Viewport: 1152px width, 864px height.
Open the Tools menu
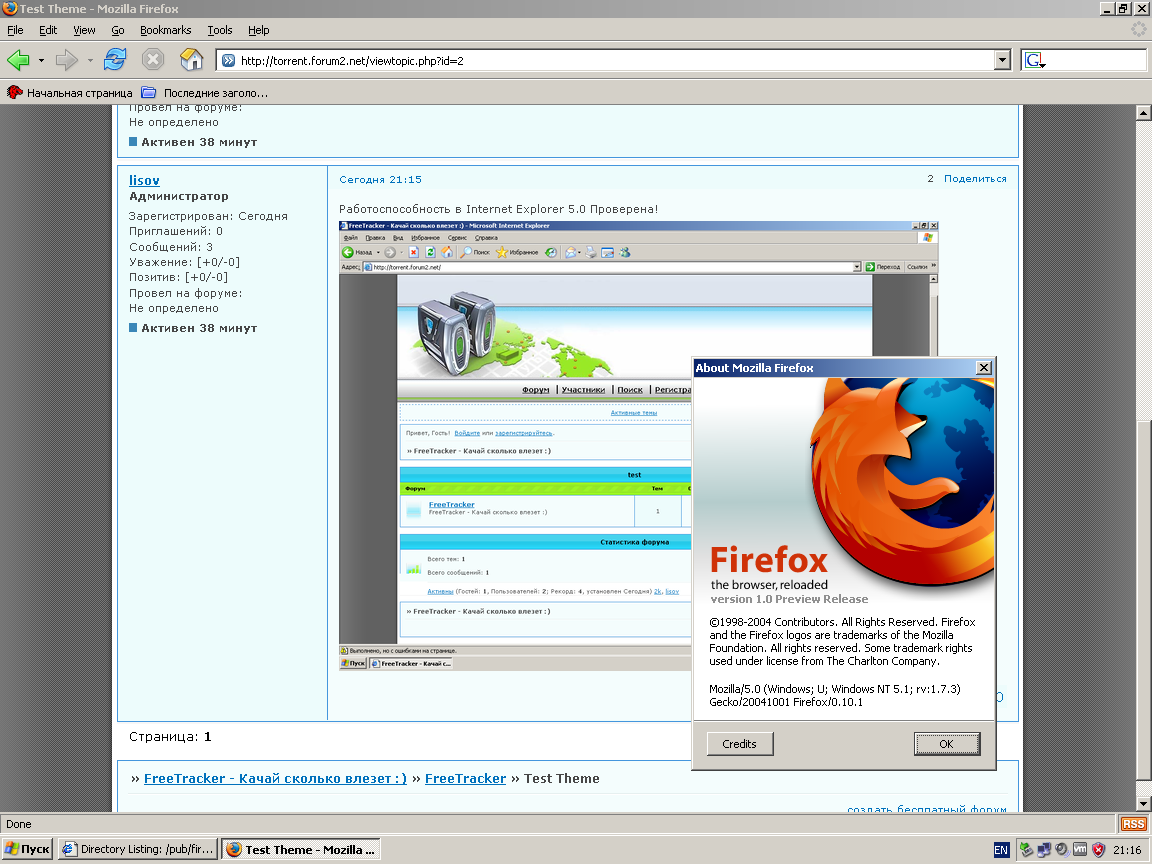pos(220,30)
